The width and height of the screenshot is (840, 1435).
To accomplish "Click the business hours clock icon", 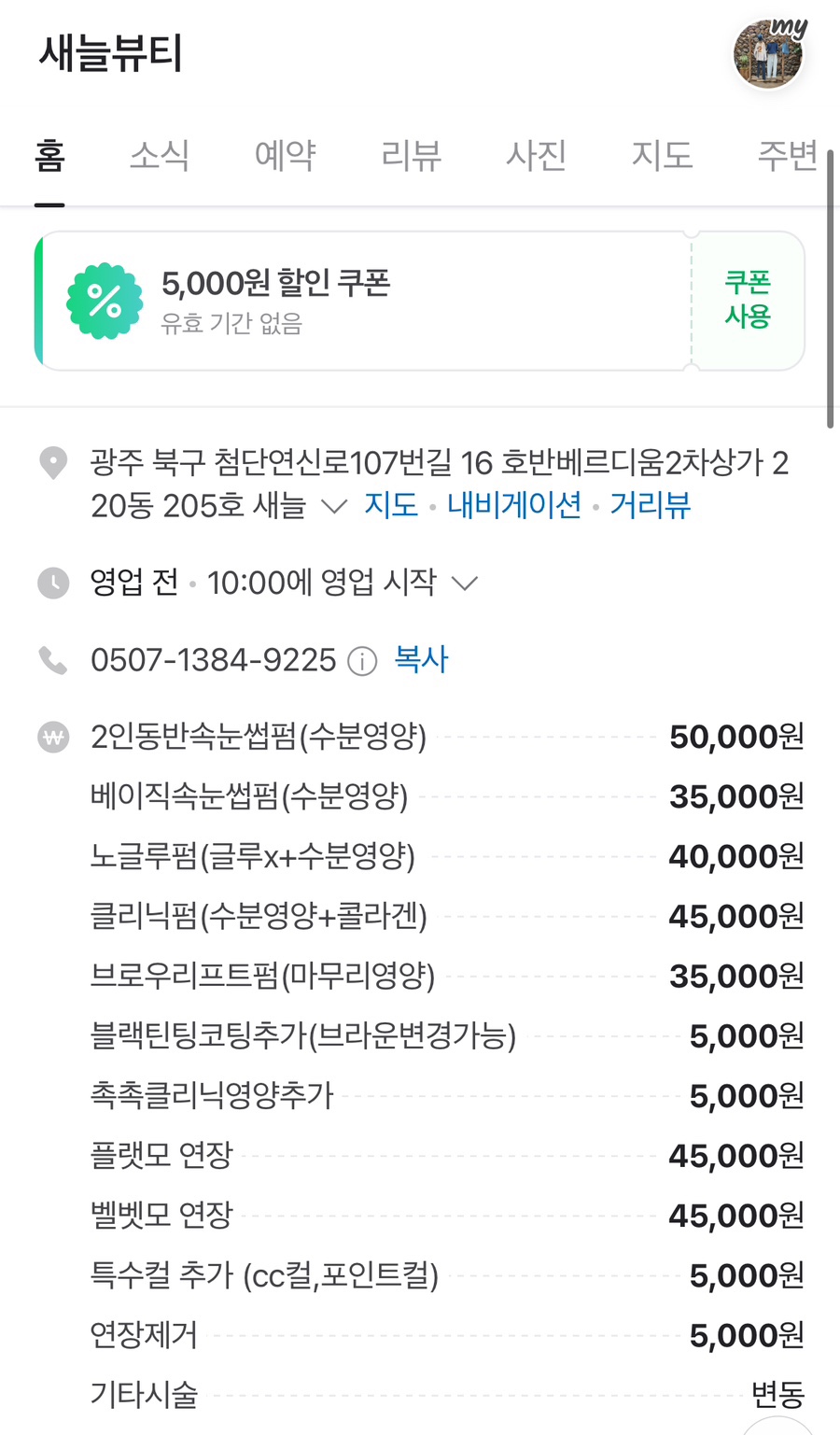I will tap(53, 583).
